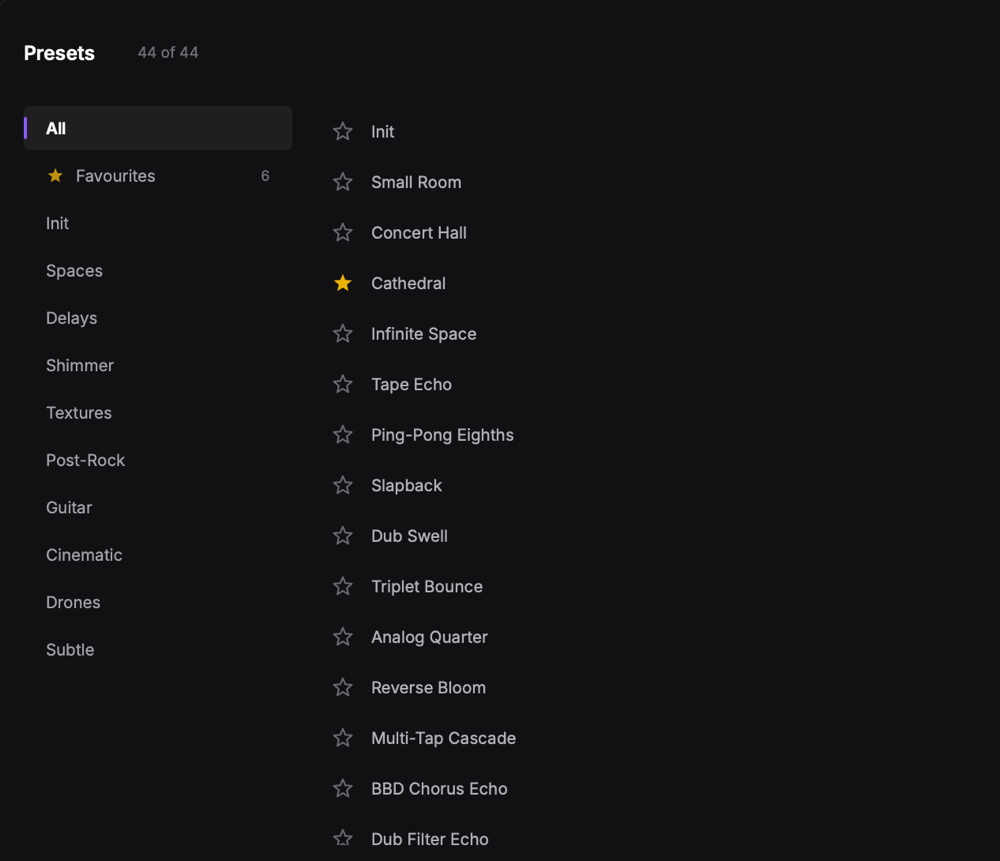Favourite the Slapback preset
Screen dimensions: 1000x861
point(342,485)
